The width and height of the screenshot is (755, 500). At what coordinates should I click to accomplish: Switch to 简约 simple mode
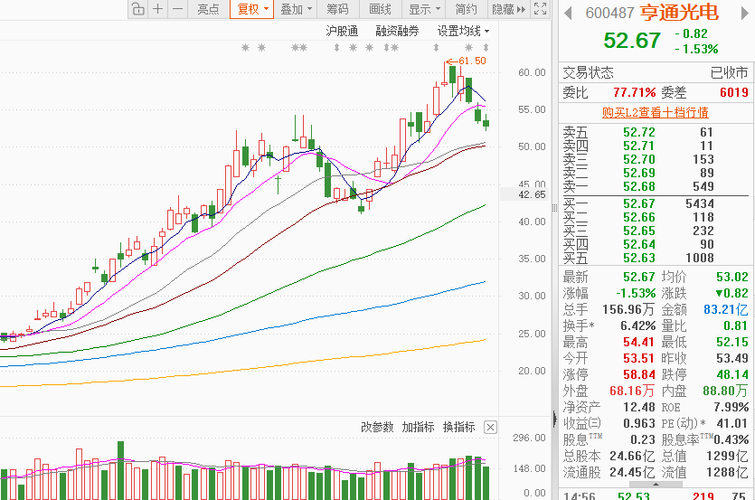click(466, 9)
